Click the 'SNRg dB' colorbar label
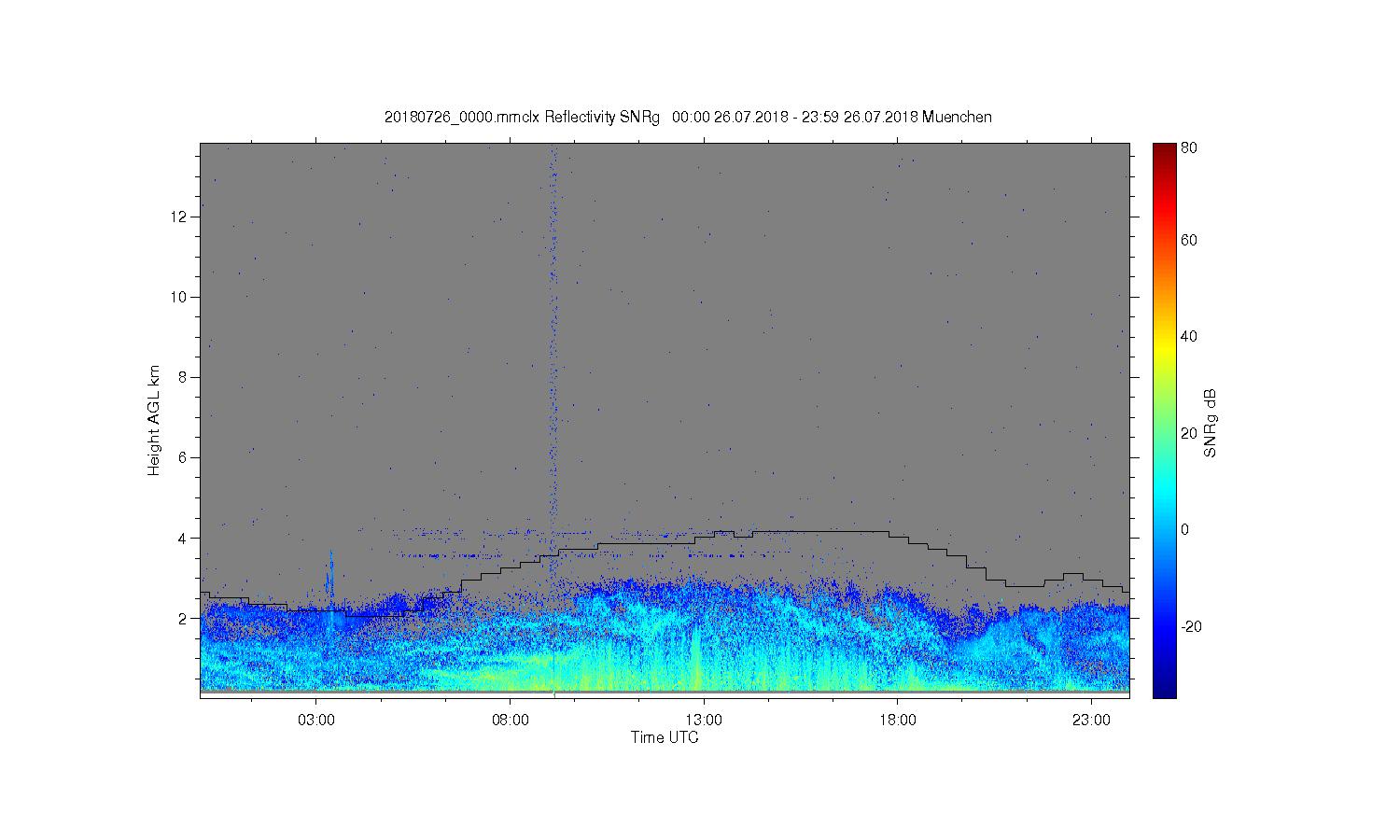This screenshot has width=1400, height=840. coord(1211,423)
